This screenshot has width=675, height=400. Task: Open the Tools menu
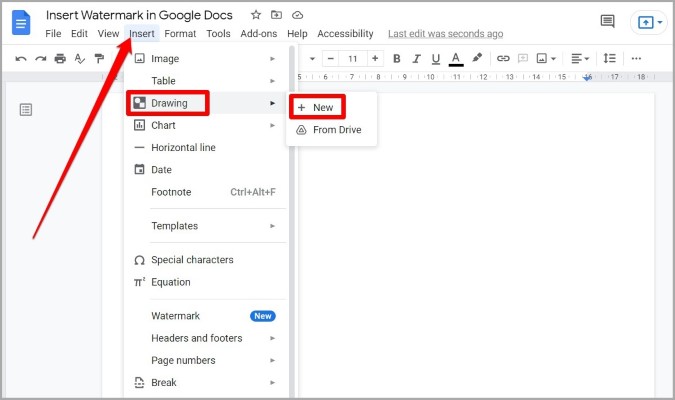[x=218, y=34]
